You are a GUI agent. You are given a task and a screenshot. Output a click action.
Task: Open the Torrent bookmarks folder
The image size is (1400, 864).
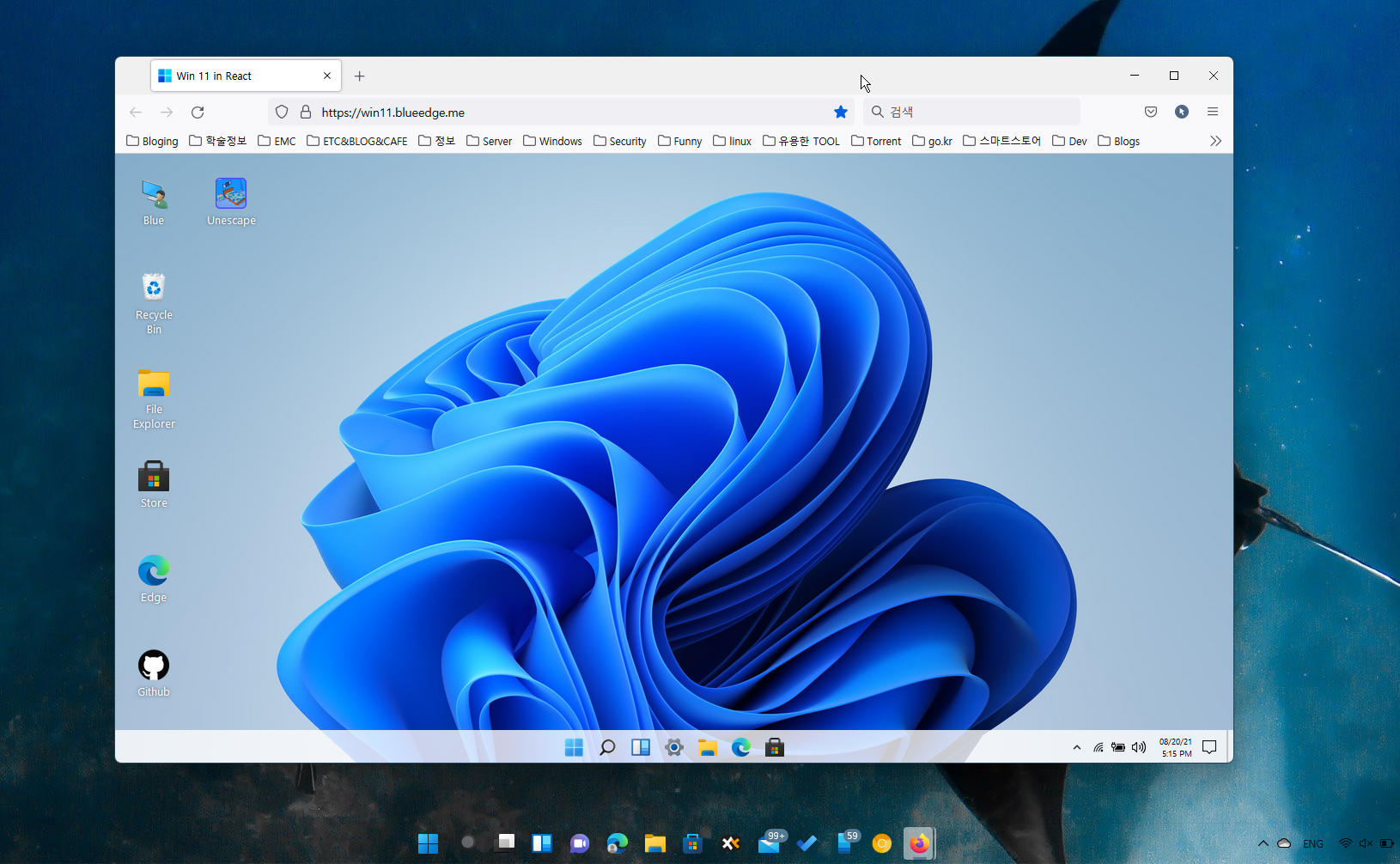876,141
